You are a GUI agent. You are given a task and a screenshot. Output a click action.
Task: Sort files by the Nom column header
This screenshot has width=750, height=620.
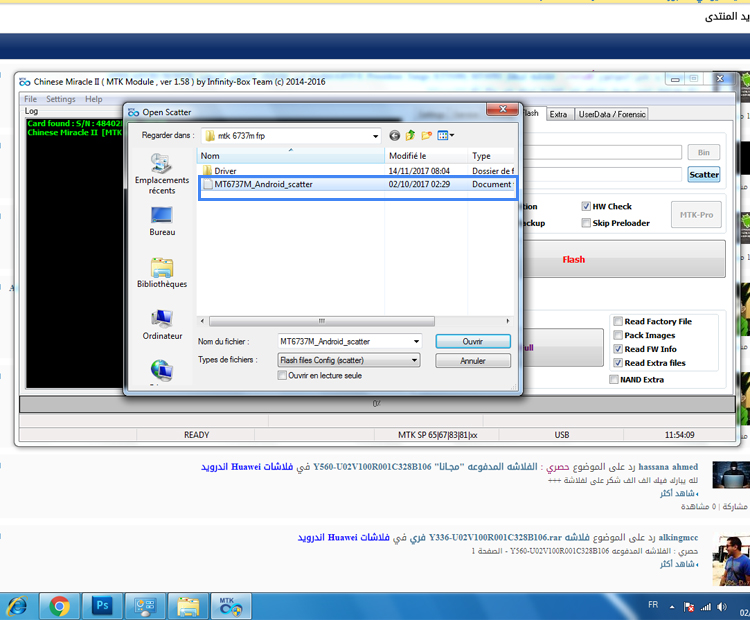(x=290, y=156)
